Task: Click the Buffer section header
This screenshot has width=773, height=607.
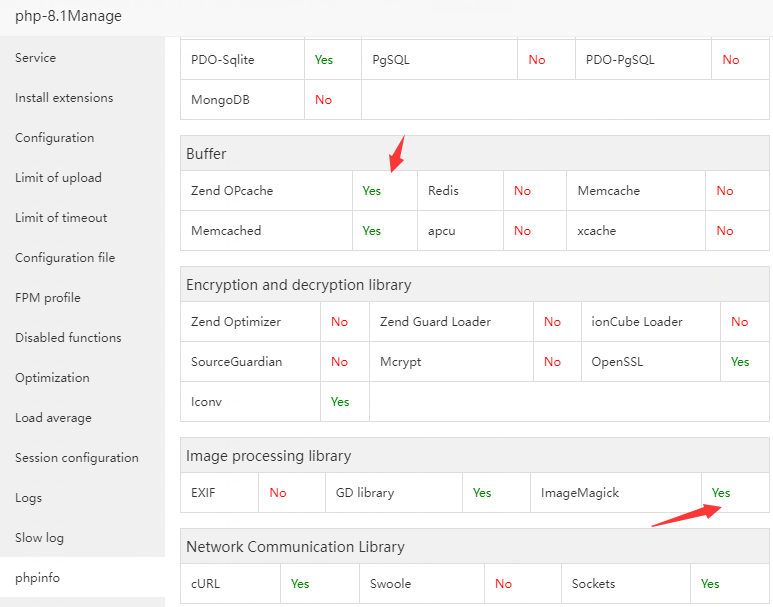Action: [x=206, y=154]
